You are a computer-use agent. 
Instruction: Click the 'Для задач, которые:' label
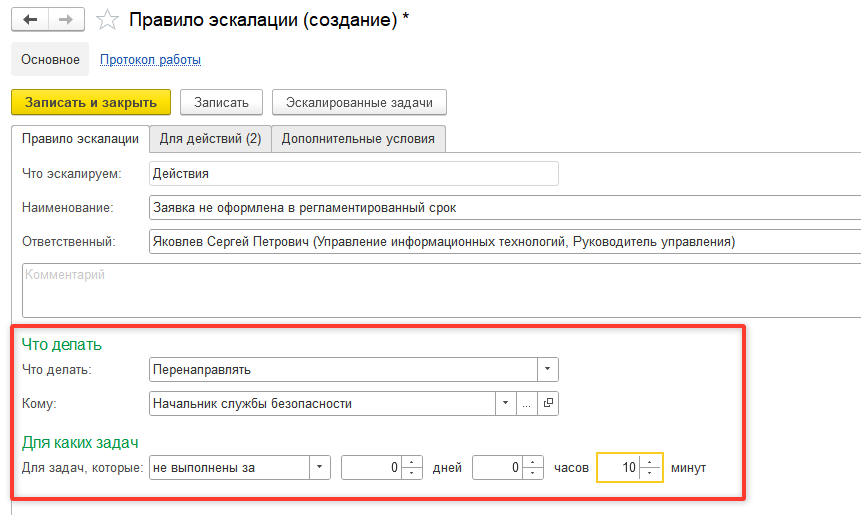(x=82, y=468)
